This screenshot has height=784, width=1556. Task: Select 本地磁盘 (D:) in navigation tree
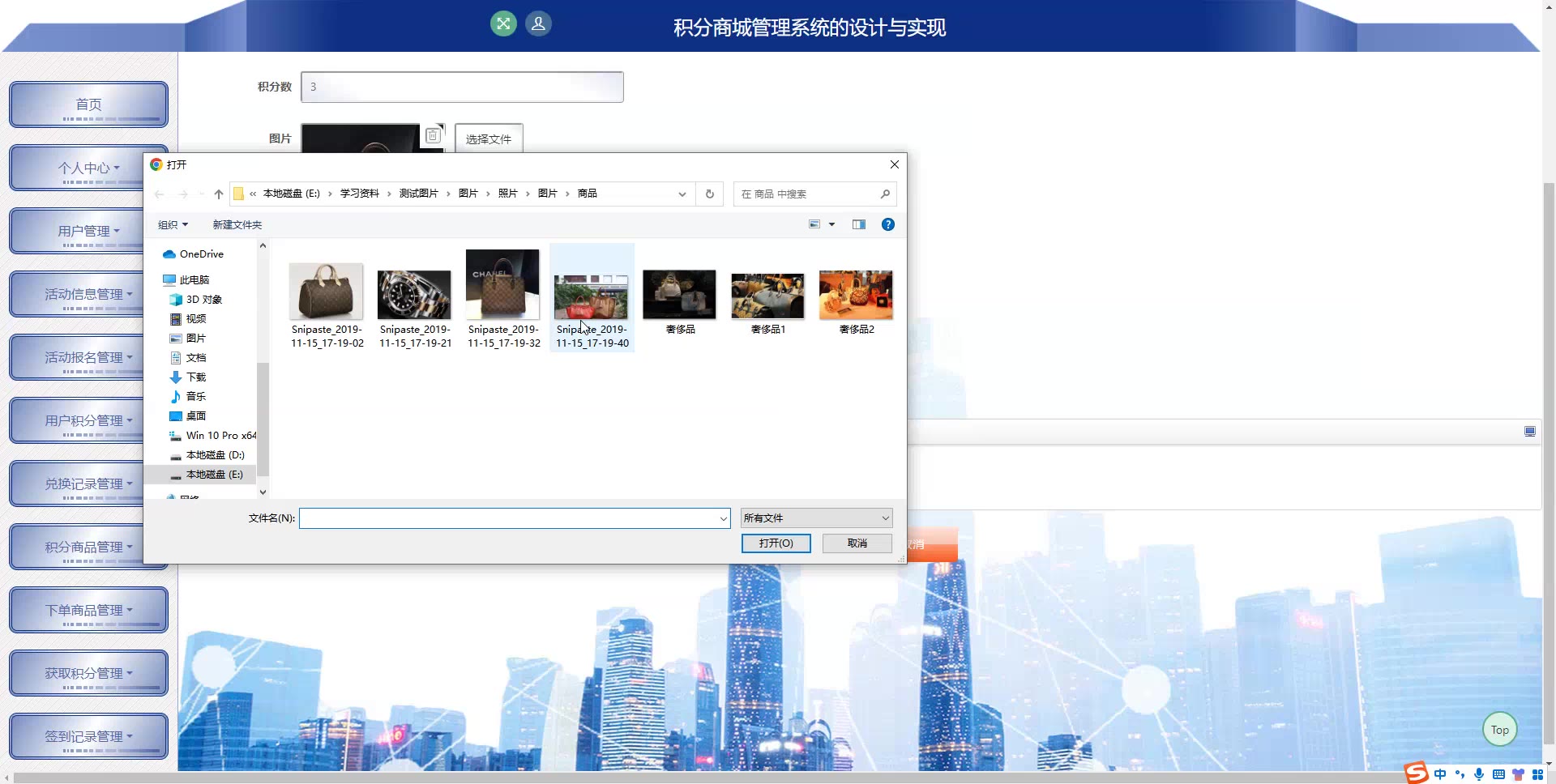(215, 455)
